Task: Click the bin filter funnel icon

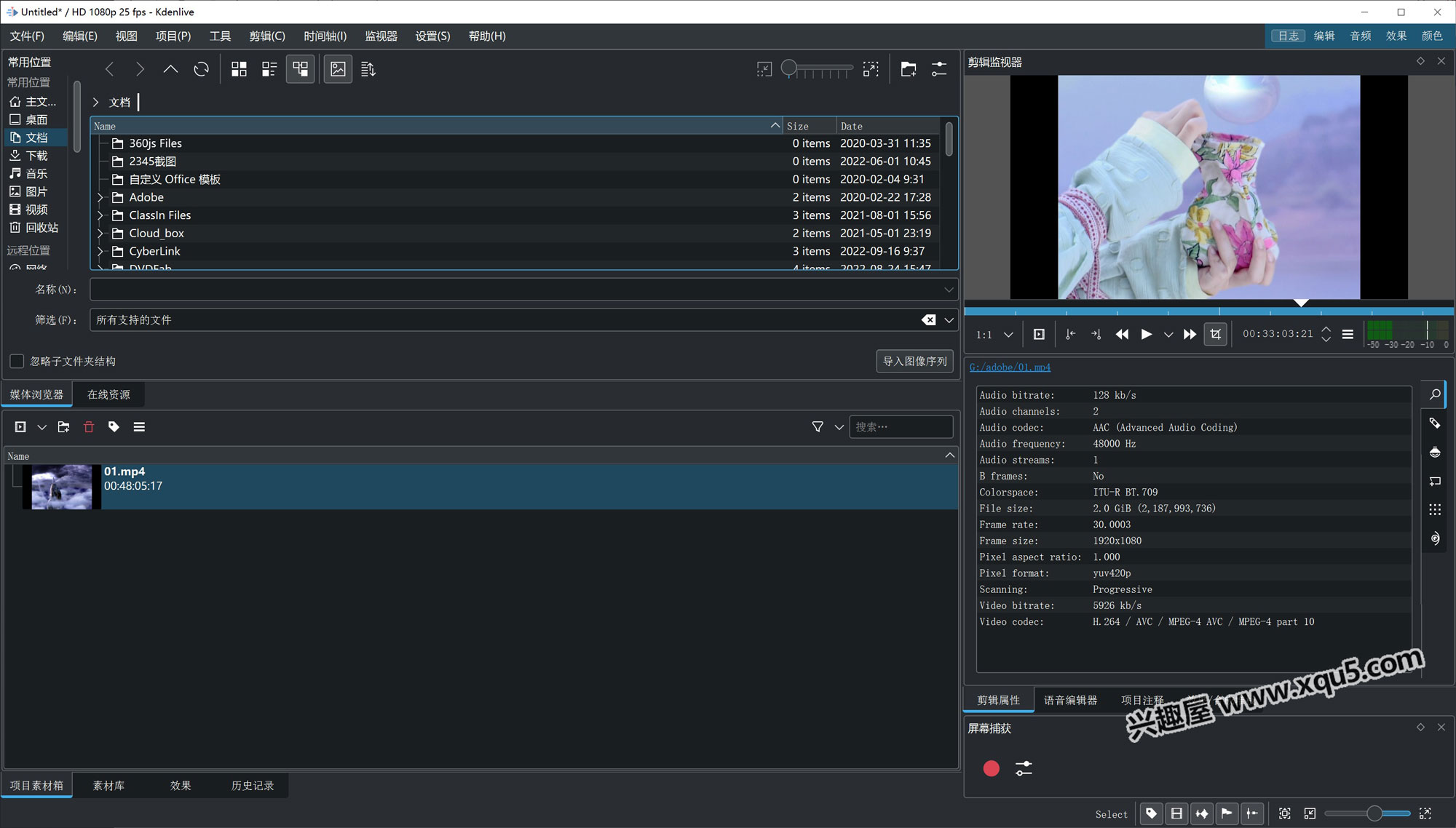Action: [x=818, y=427]
